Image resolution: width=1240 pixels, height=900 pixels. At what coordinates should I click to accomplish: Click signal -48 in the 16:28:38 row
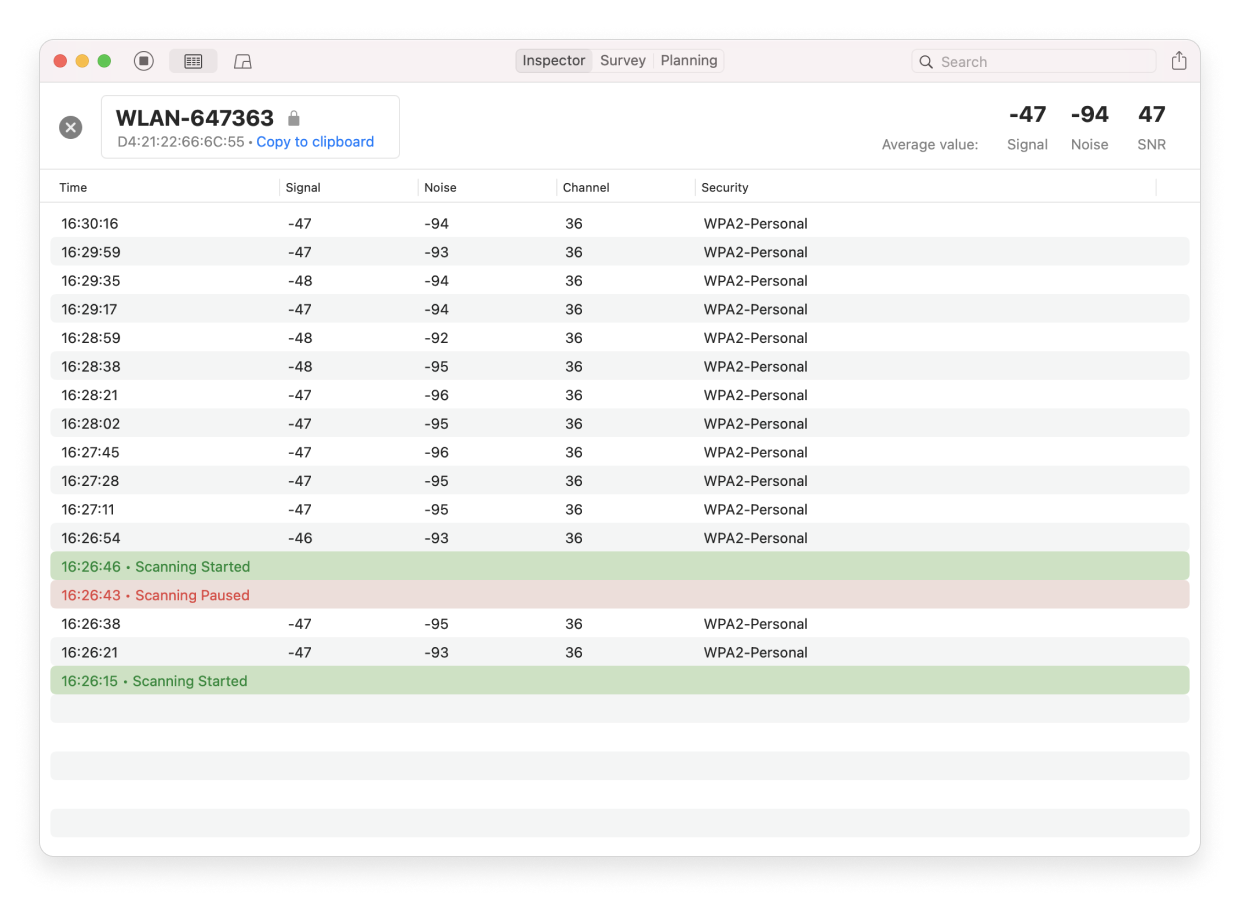[x=300, y=367]
